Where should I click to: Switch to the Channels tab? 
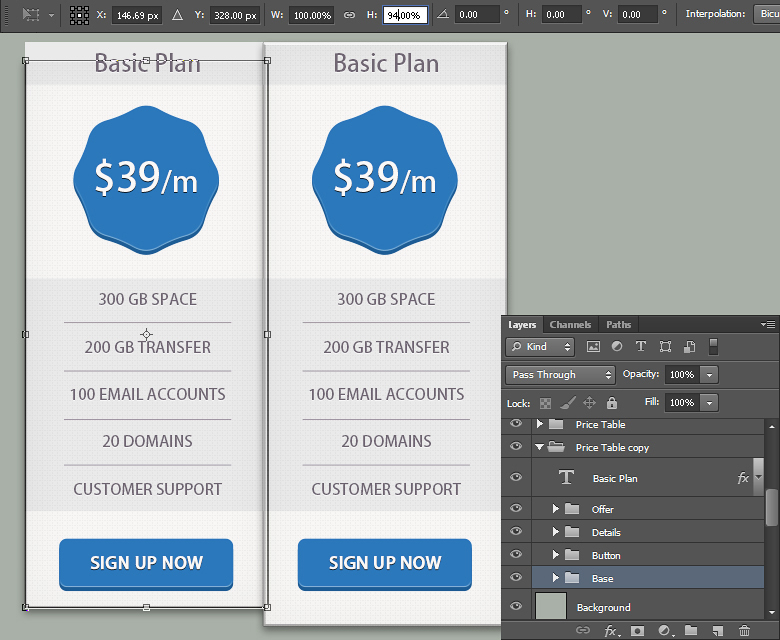pyautogui.click(x=570, y=324)
